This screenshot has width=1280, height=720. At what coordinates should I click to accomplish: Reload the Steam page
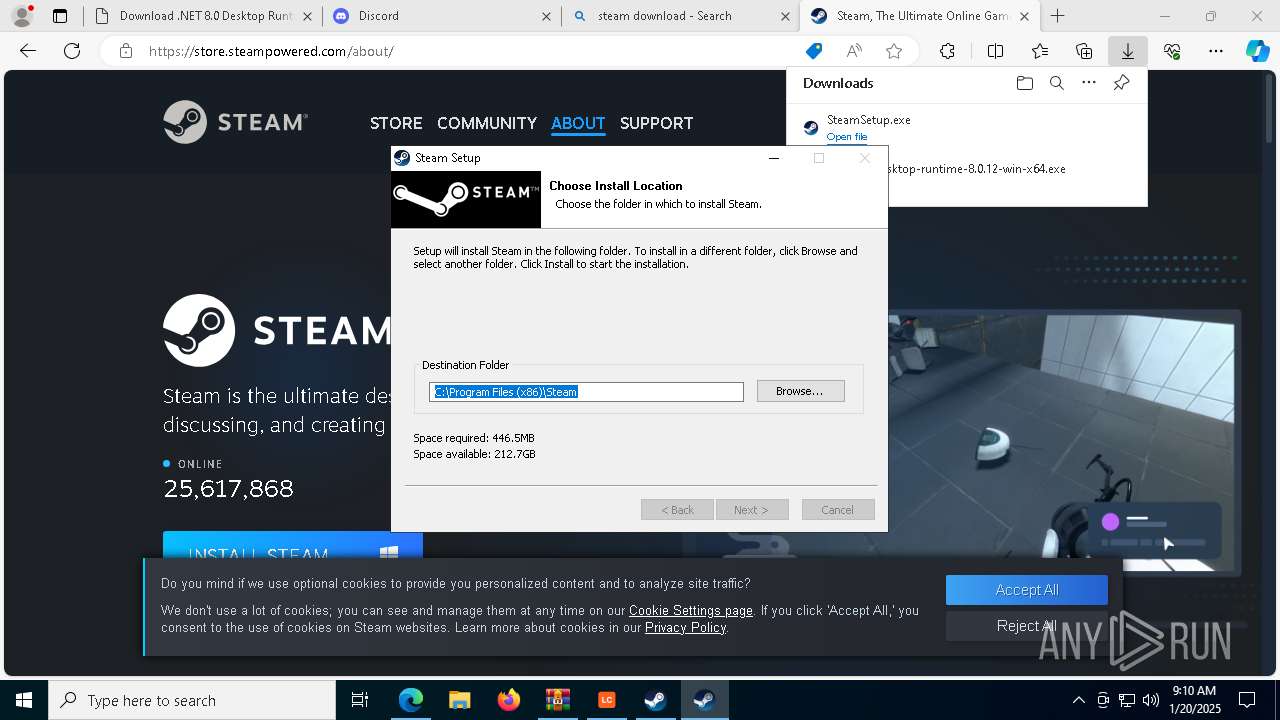coord(72,51)
